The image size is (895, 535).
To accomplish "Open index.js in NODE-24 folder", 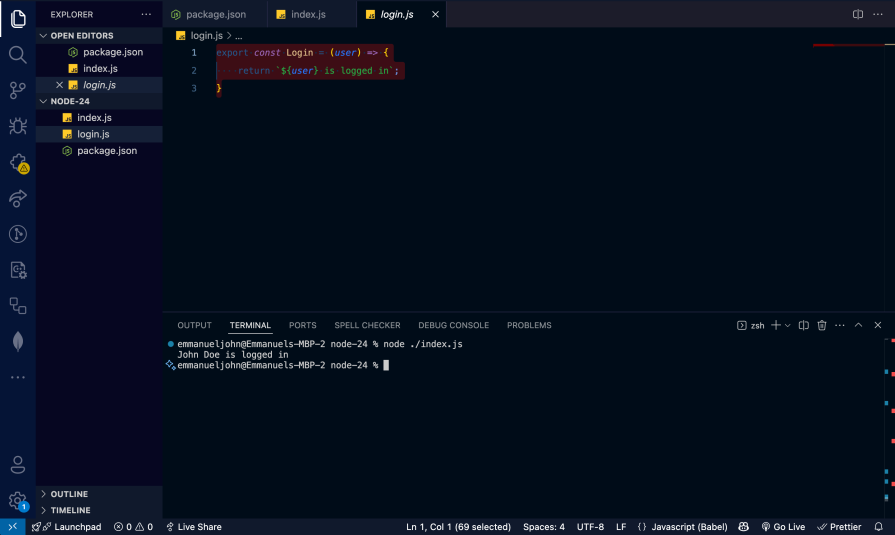I will tap(99, 118).
